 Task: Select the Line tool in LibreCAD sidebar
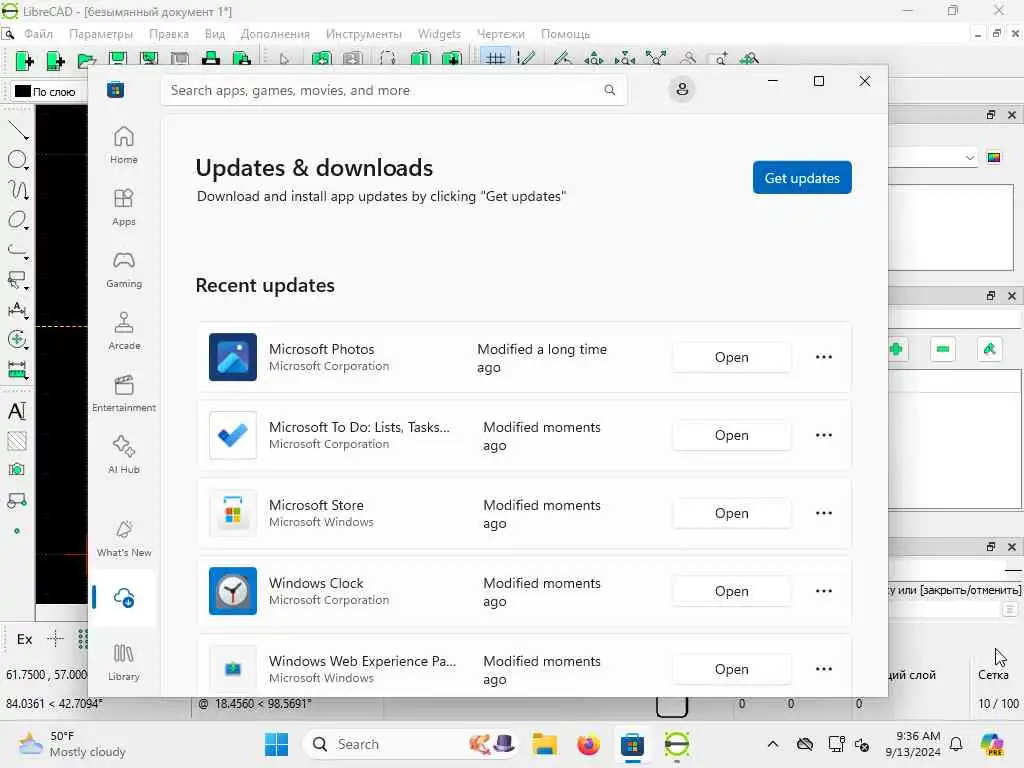18,130
